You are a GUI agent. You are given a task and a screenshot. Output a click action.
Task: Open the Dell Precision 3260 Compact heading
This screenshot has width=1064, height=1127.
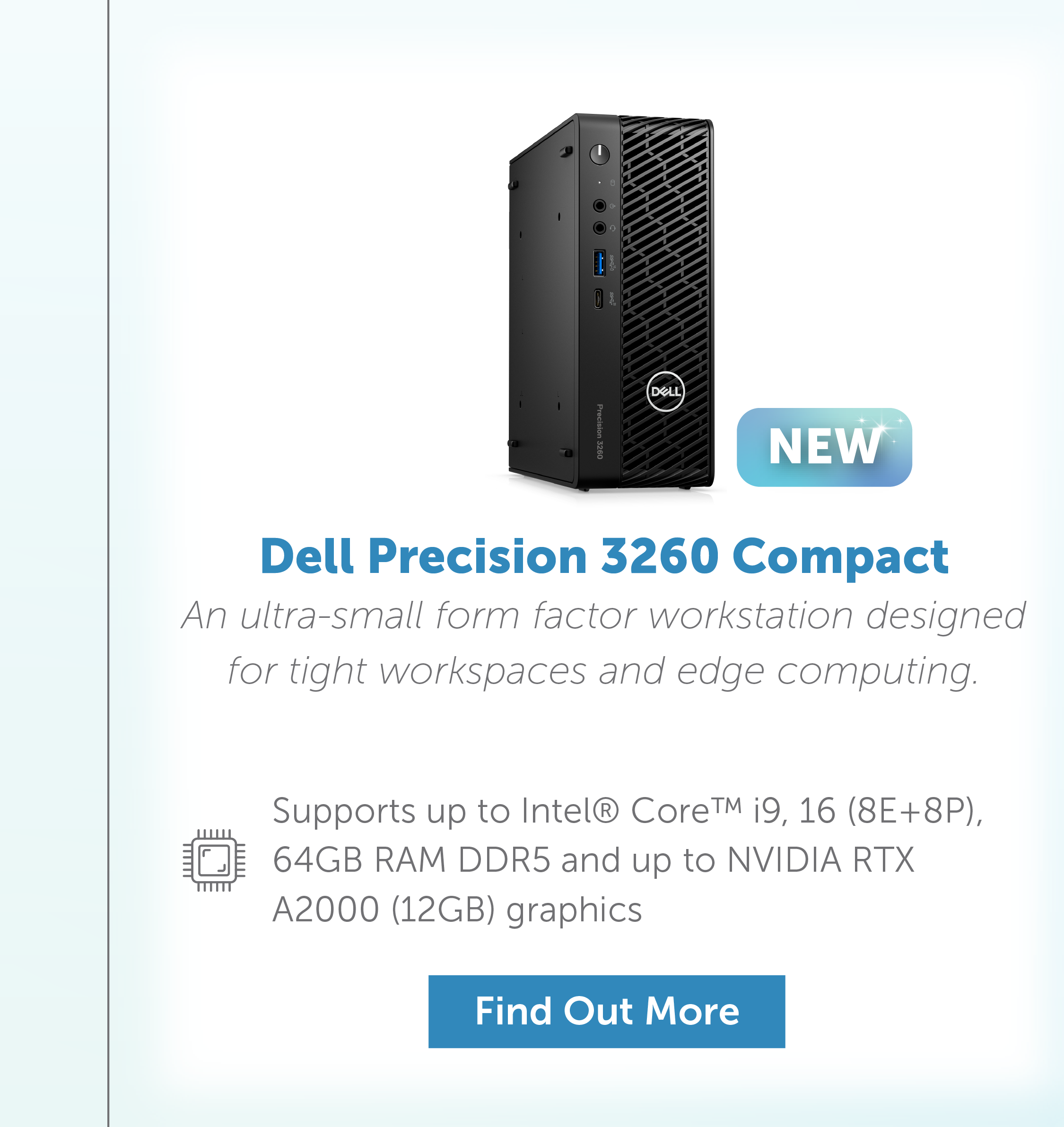tap(605, 557)
